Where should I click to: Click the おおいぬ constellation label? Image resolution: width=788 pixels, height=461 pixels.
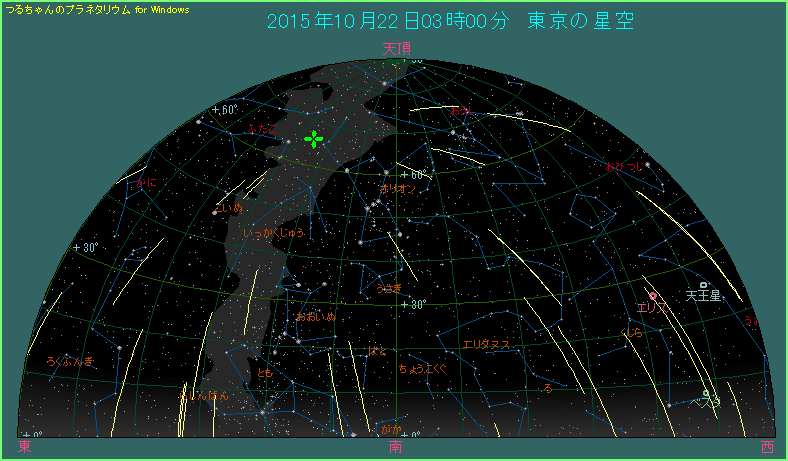(315, 316)
